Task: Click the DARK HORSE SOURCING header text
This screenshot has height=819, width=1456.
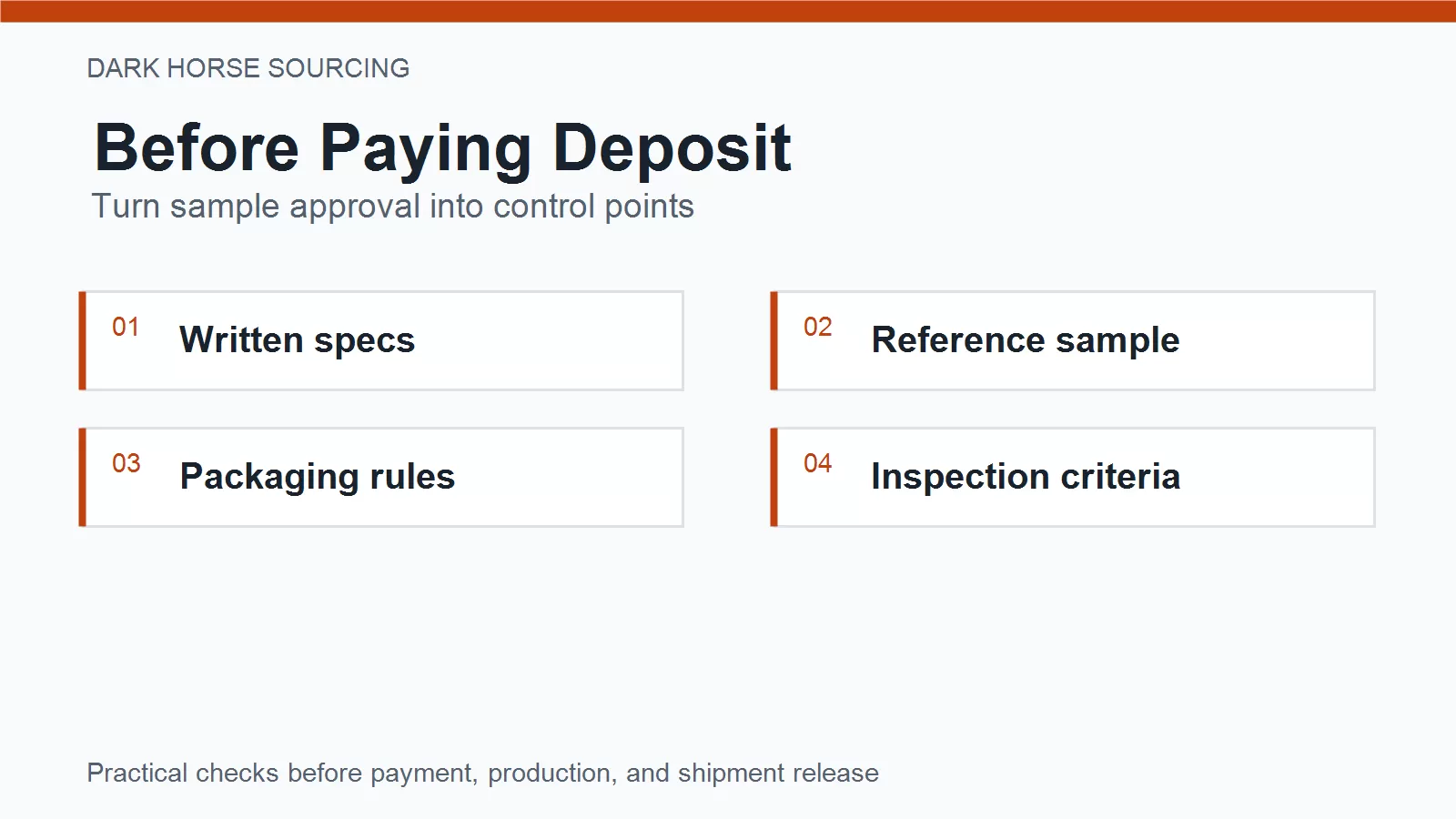Action: pyautogui.click(x=248, y=68)
